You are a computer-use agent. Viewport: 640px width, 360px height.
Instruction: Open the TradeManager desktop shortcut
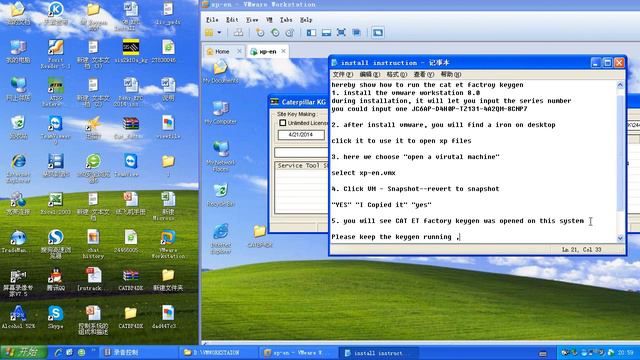tap(18, 241)
